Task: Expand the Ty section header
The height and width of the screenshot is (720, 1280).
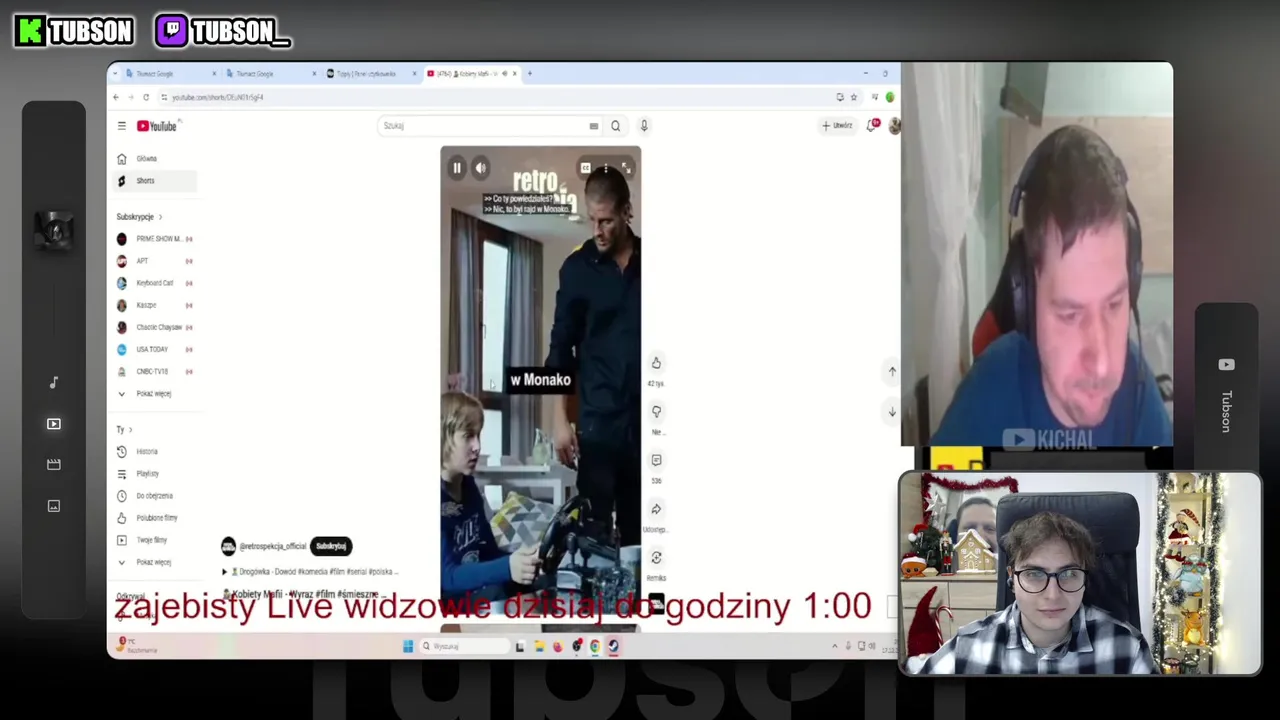Action: click(x=124, y=430)
